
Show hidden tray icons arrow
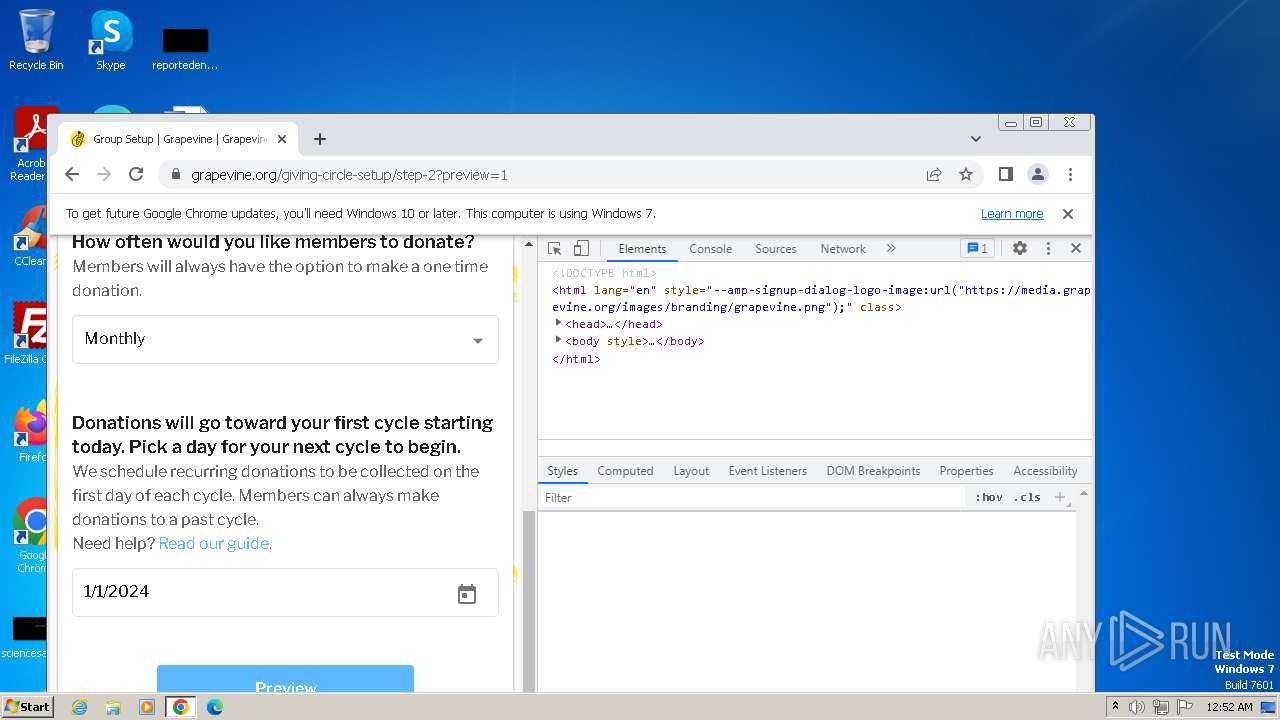pos(1115,707)
